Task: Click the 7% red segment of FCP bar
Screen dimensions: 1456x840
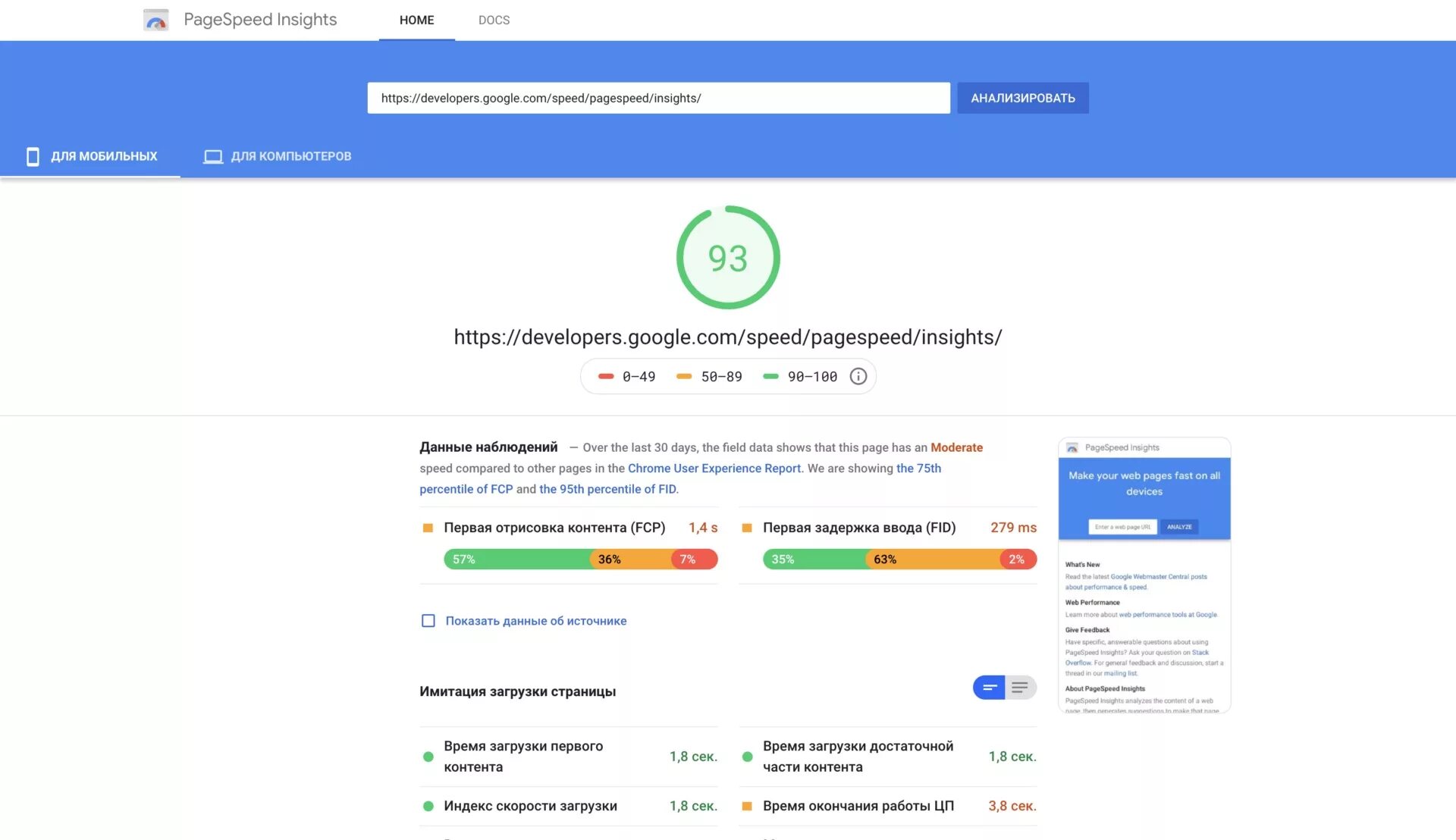Action: 695,559
